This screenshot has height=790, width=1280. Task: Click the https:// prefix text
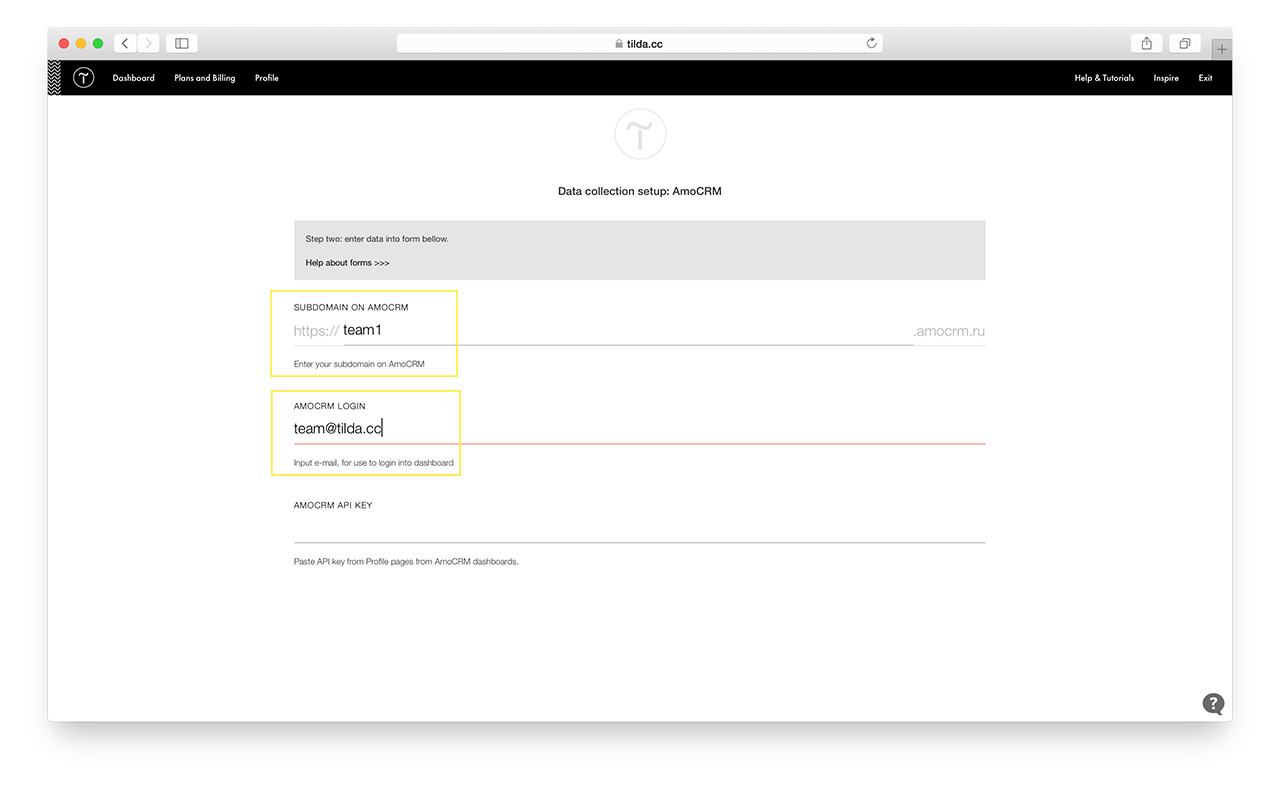tap(316, 331)
